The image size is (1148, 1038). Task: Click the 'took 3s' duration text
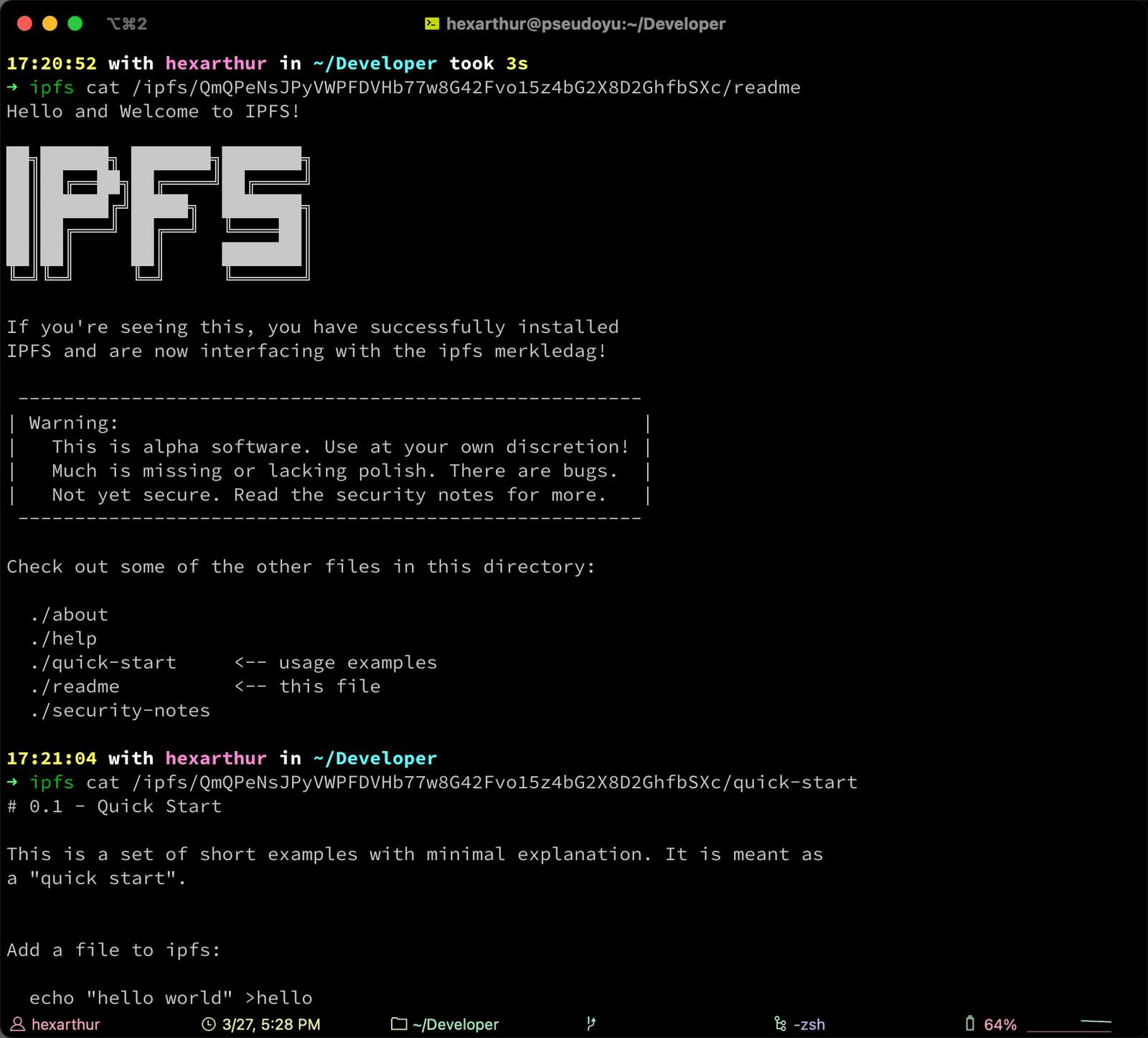click(x=489, y=63)
